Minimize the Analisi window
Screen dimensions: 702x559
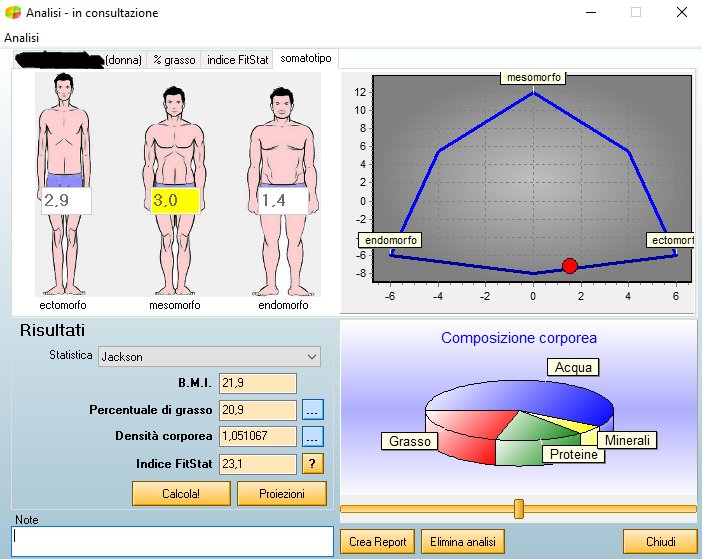pos(591,13)
